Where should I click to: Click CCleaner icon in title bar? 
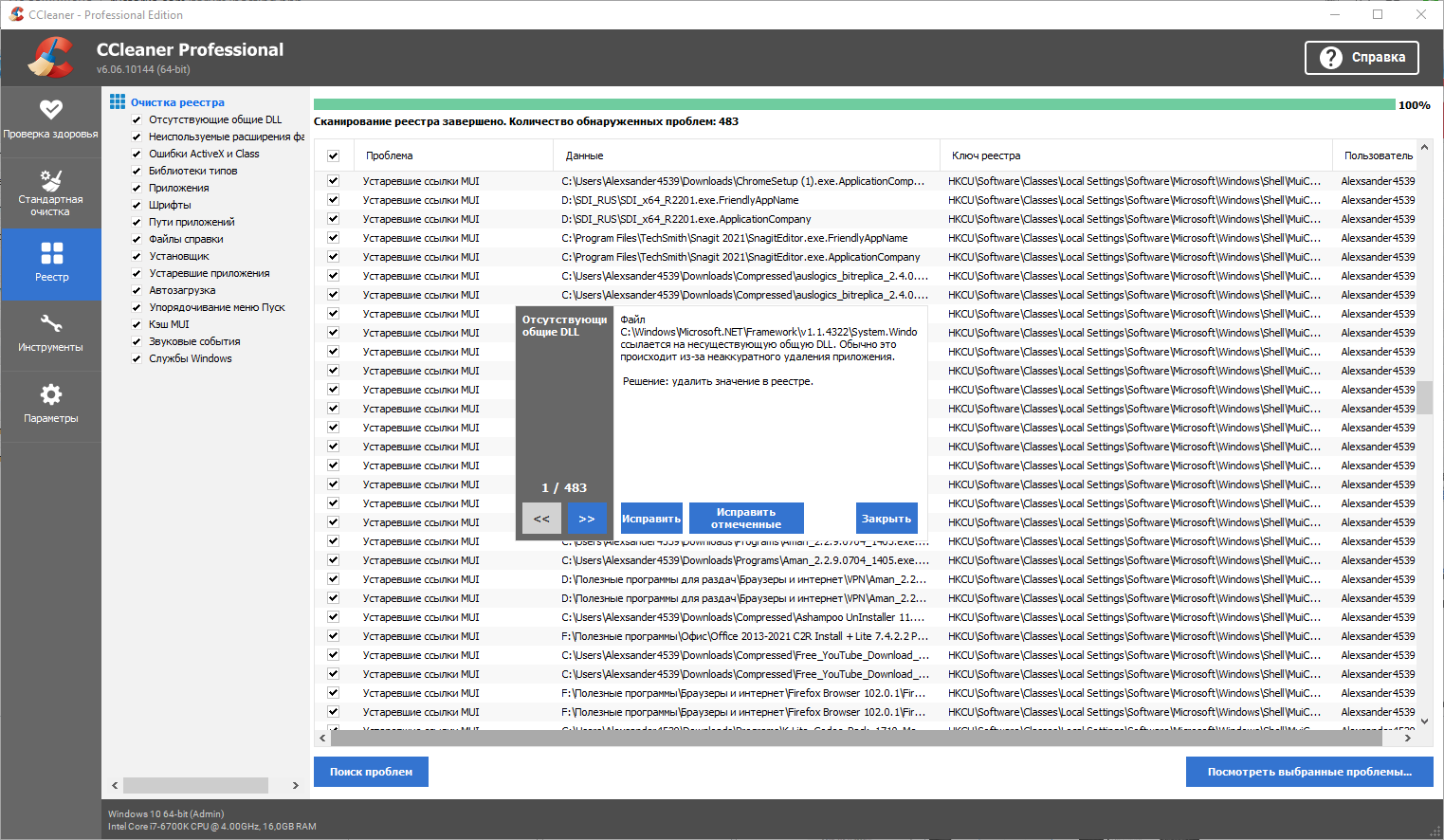(16, 14)
